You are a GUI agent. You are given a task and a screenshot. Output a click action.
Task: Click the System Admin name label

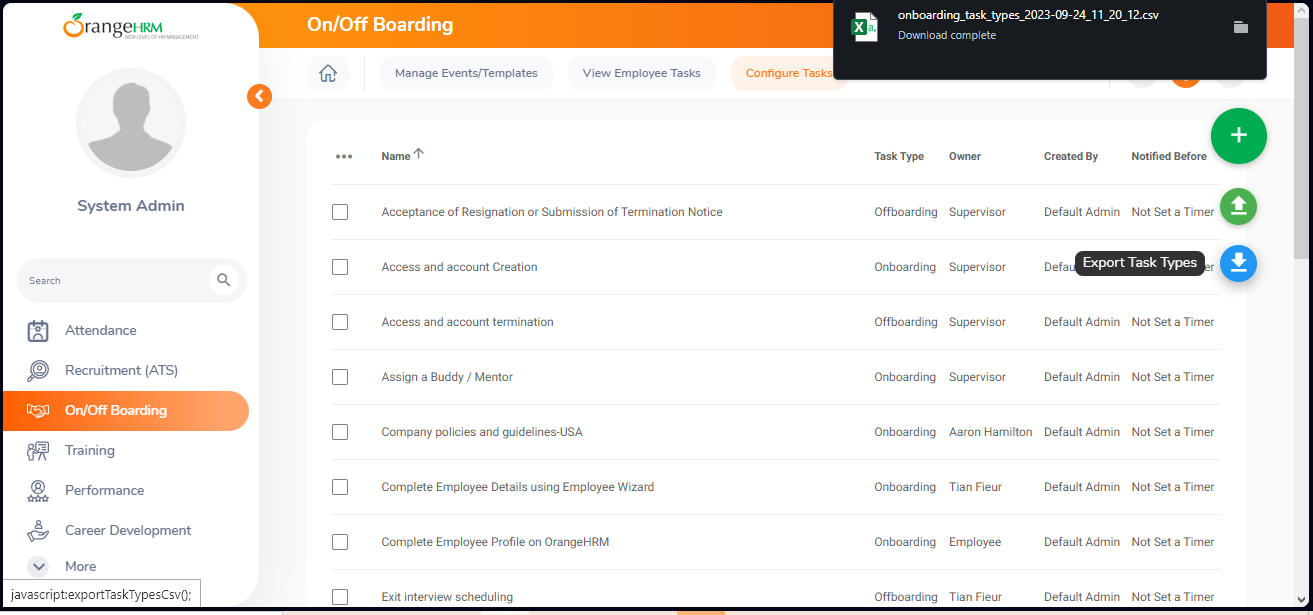point(131,206)
